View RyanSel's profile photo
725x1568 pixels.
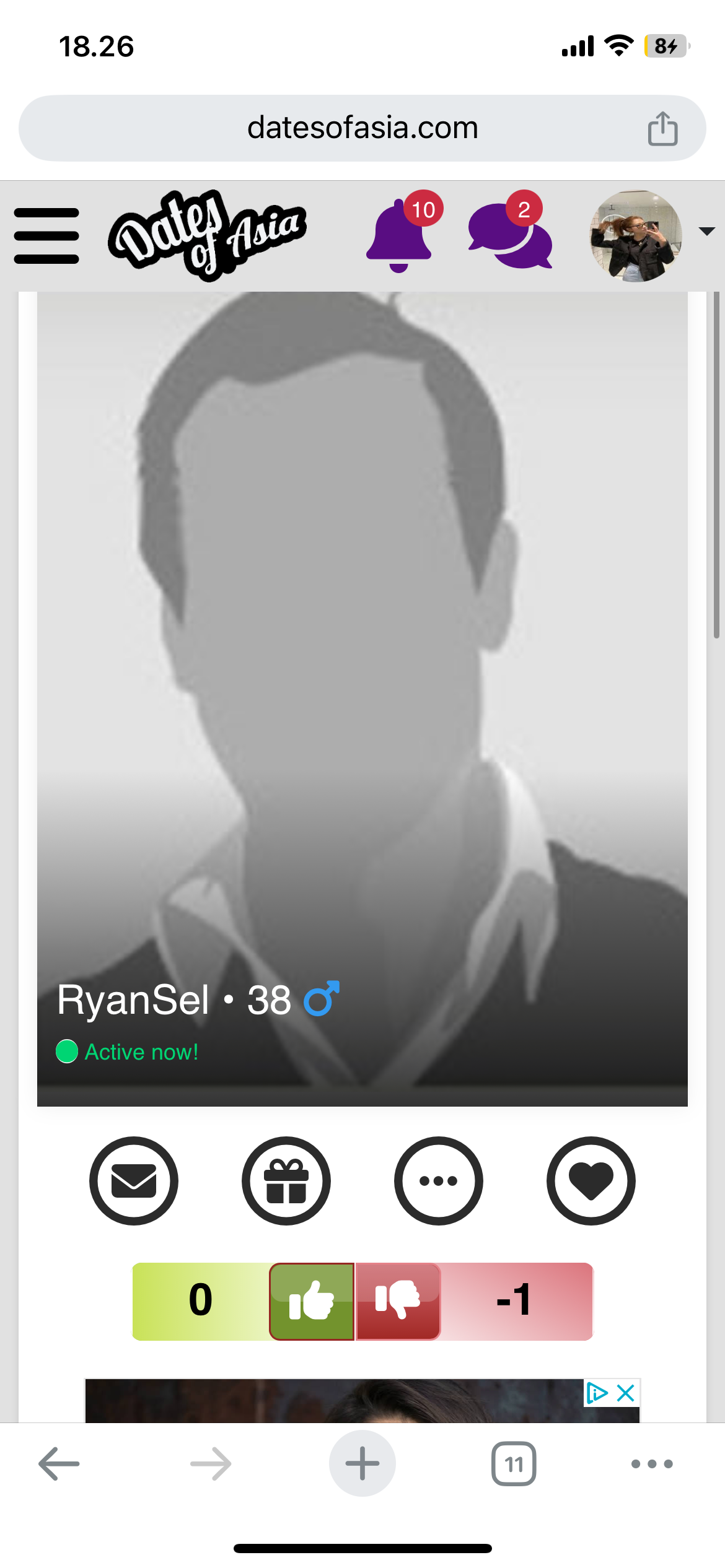[362, 699]
